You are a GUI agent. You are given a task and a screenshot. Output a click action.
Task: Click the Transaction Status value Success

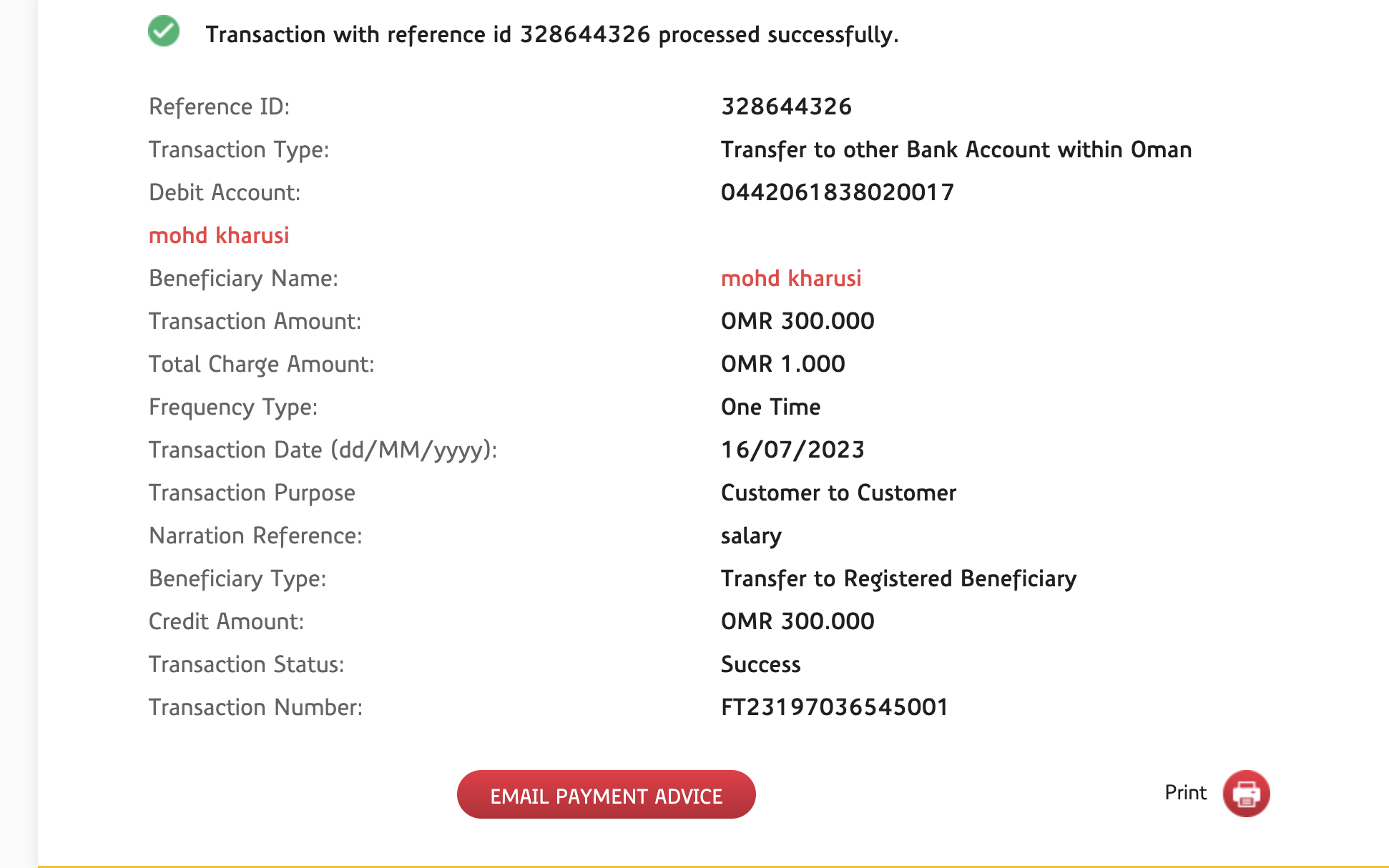761,664
